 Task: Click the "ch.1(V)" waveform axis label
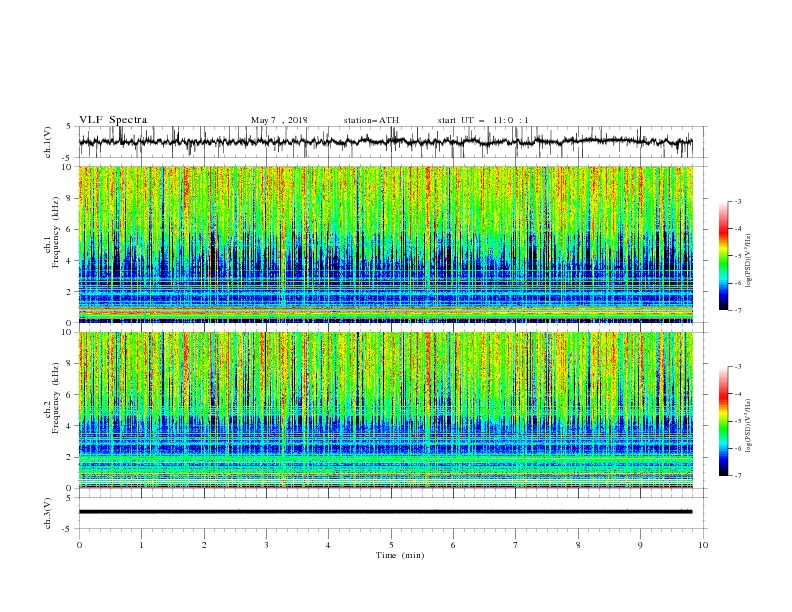(x=47, y=142)
